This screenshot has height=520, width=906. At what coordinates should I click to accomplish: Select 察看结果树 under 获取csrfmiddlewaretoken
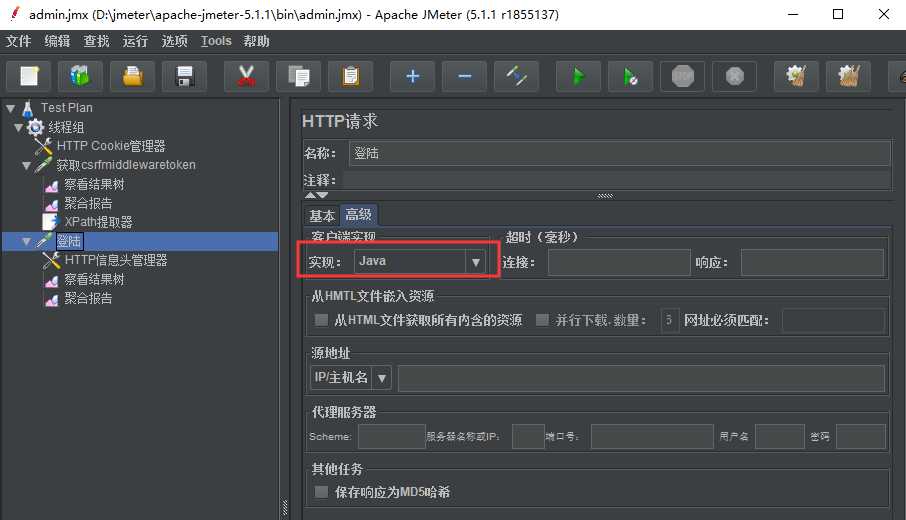coord(94,184)
